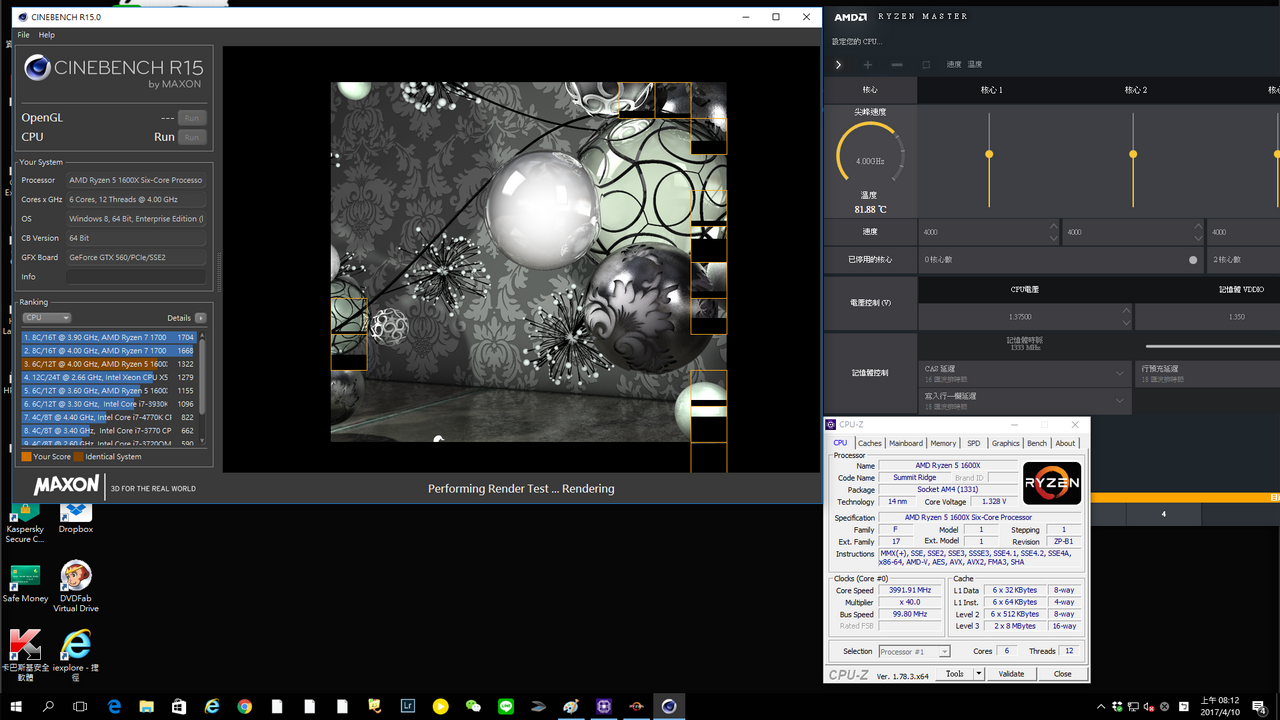Click Run button next to CPU
The width and height of the screenshot is (1280, 720).
point(192,137)
